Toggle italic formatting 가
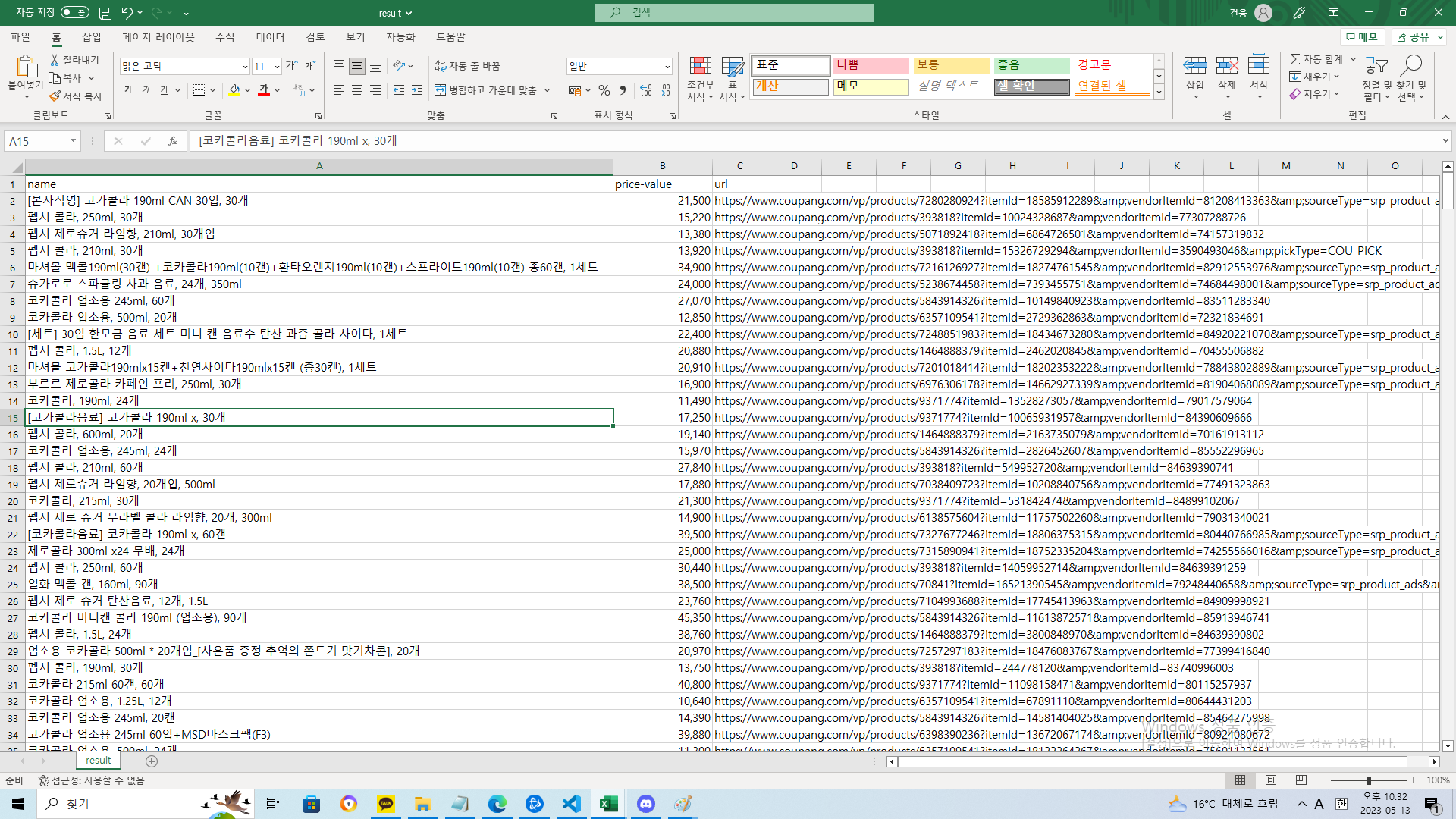Image resolution: width=1456 pixels, height=819 pixels. [x=146, y=90]
